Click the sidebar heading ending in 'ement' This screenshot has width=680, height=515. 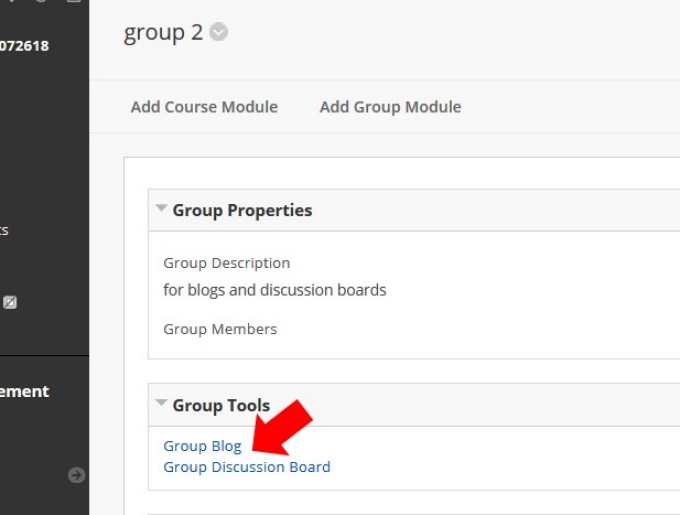(24, 392)
